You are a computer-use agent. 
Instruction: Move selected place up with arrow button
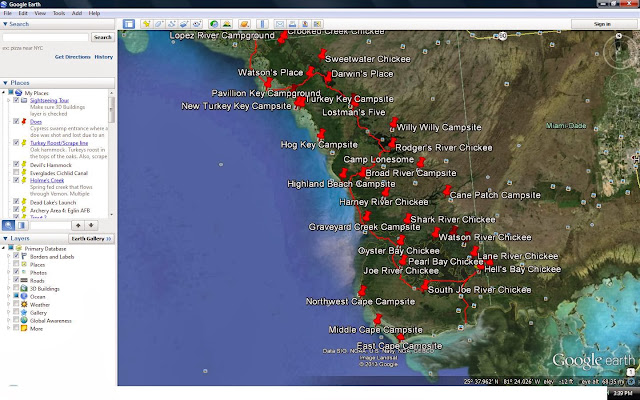tap(78, 225)
